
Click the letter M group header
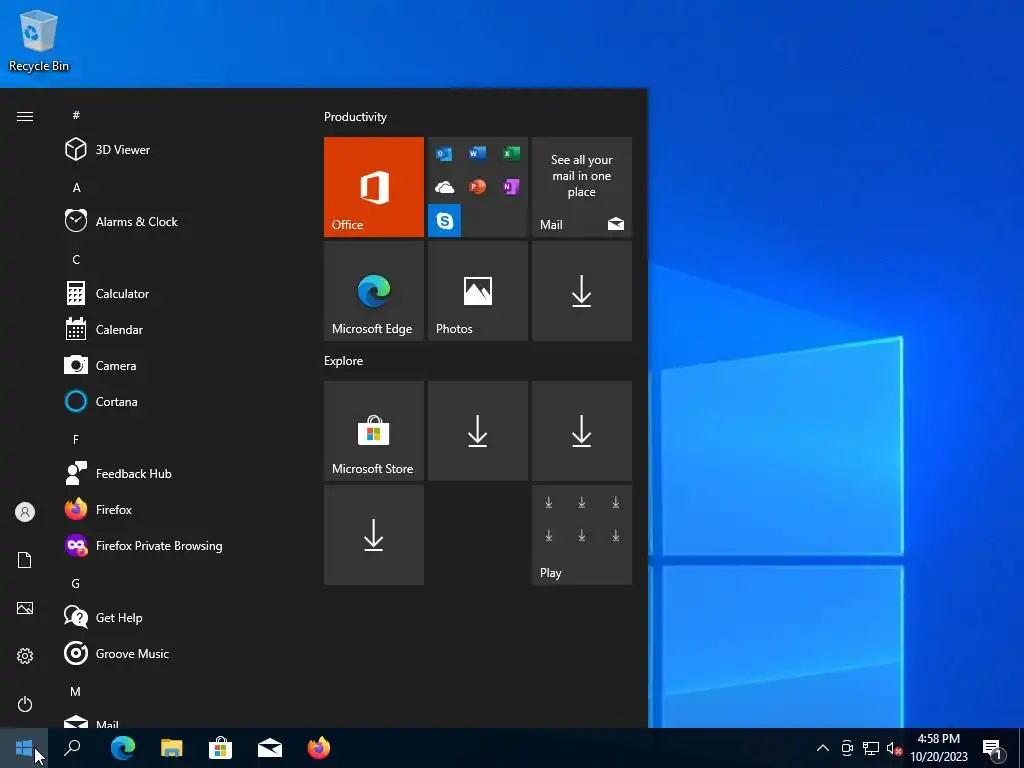click(x=76, y=691)
